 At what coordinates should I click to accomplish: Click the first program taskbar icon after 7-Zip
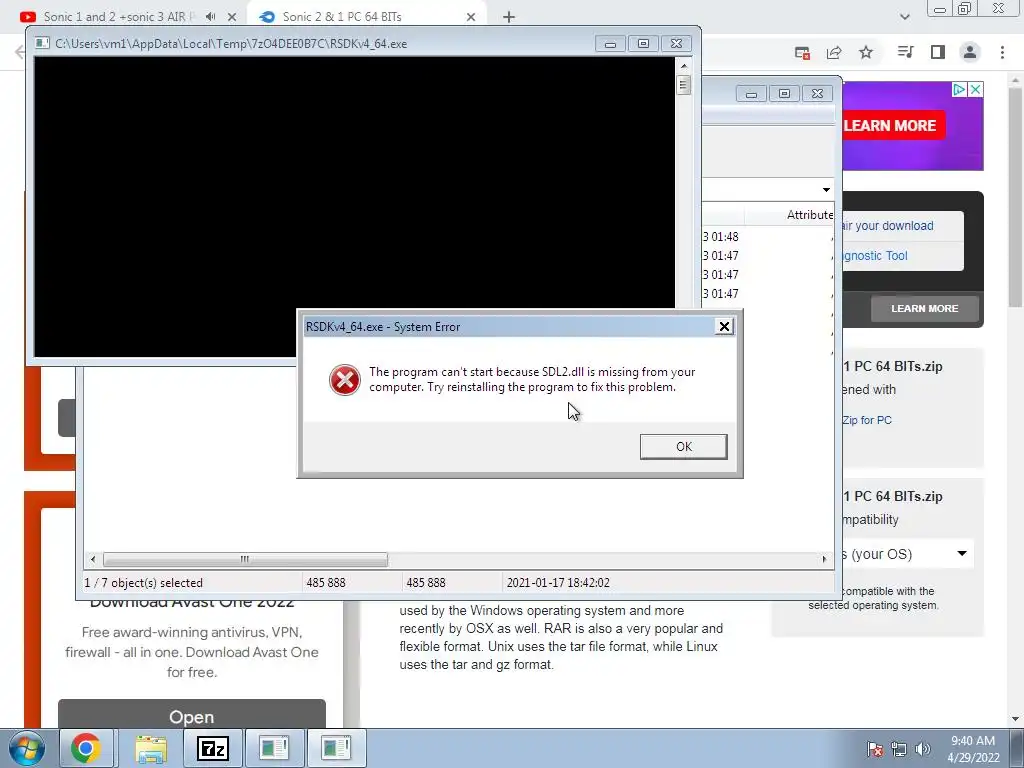click(274, 748)
